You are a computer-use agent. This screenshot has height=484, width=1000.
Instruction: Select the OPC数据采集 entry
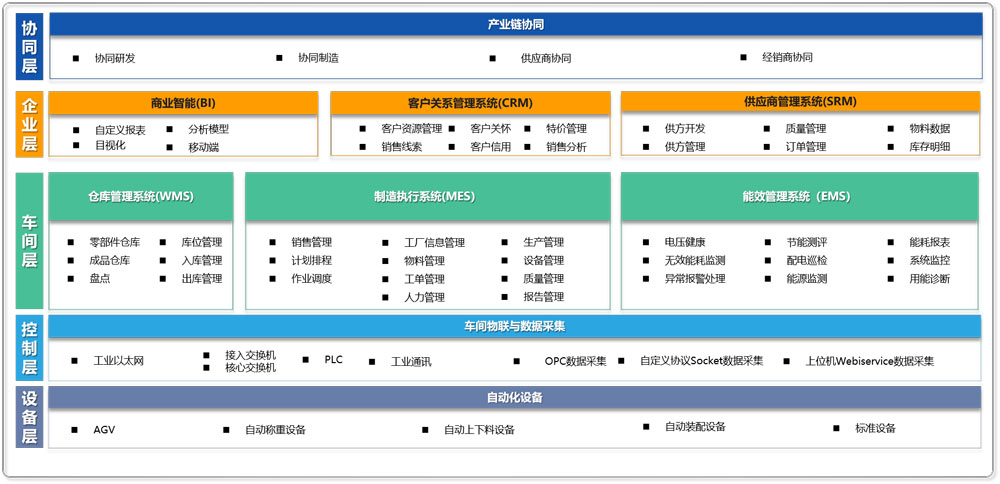pyautogui.click(x=575, y=361)
